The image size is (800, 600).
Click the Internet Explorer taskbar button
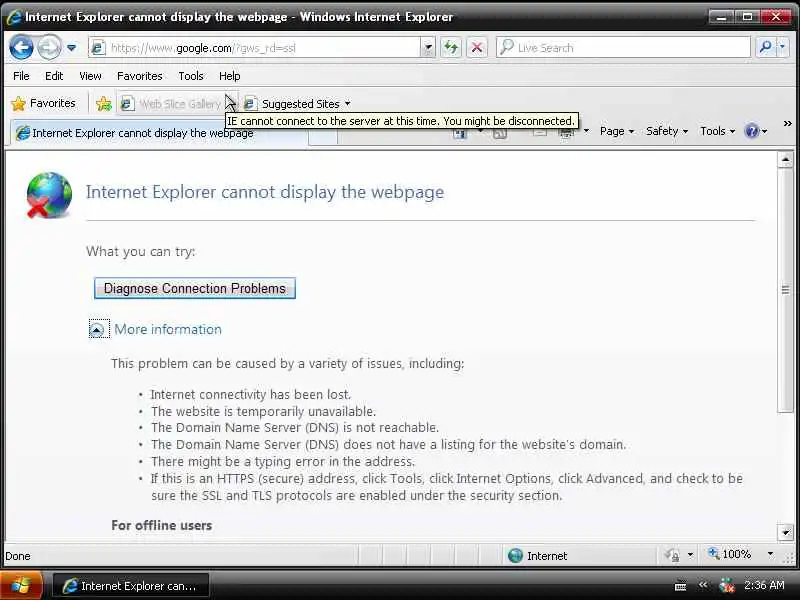pyautogui.click(x=131, y=586)
